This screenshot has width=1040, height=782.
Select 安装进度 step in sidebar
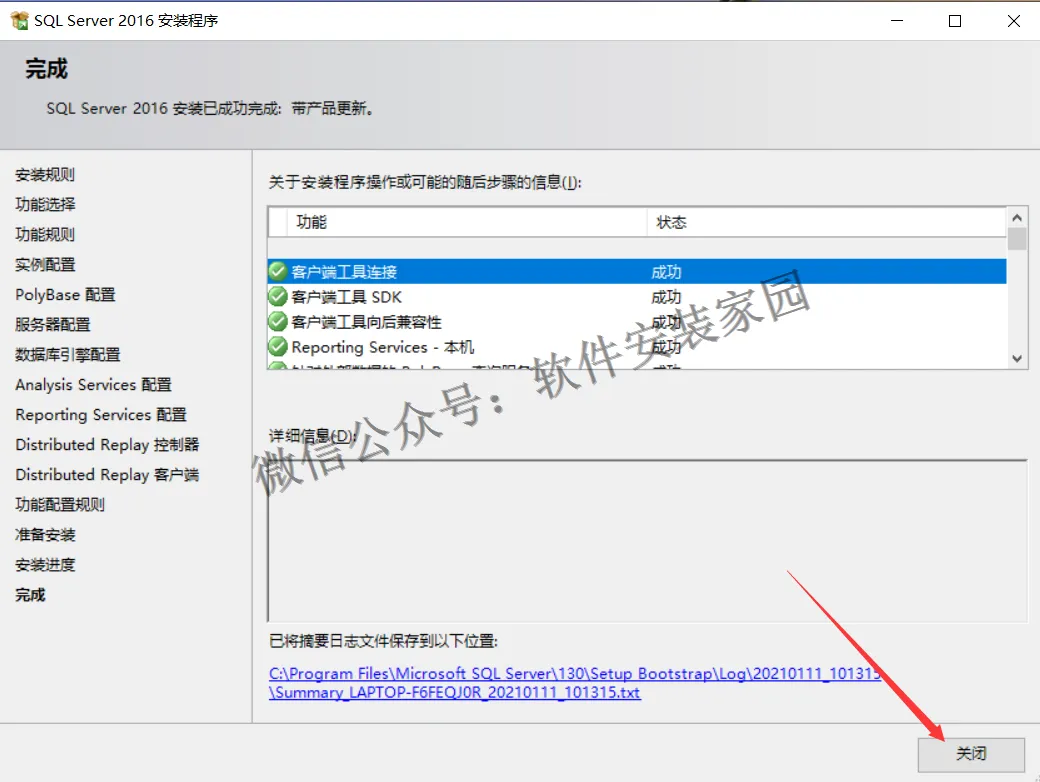[x=45, y=565]
